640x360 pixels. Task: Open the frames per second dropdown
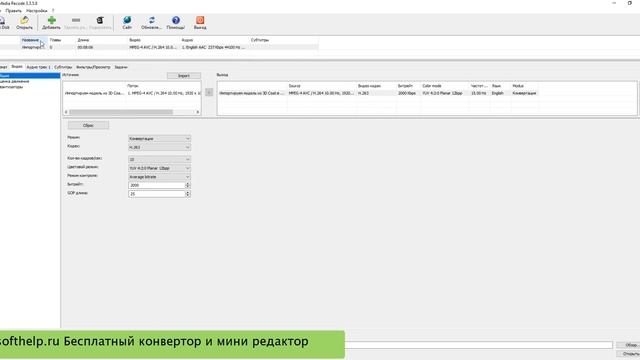159,159
